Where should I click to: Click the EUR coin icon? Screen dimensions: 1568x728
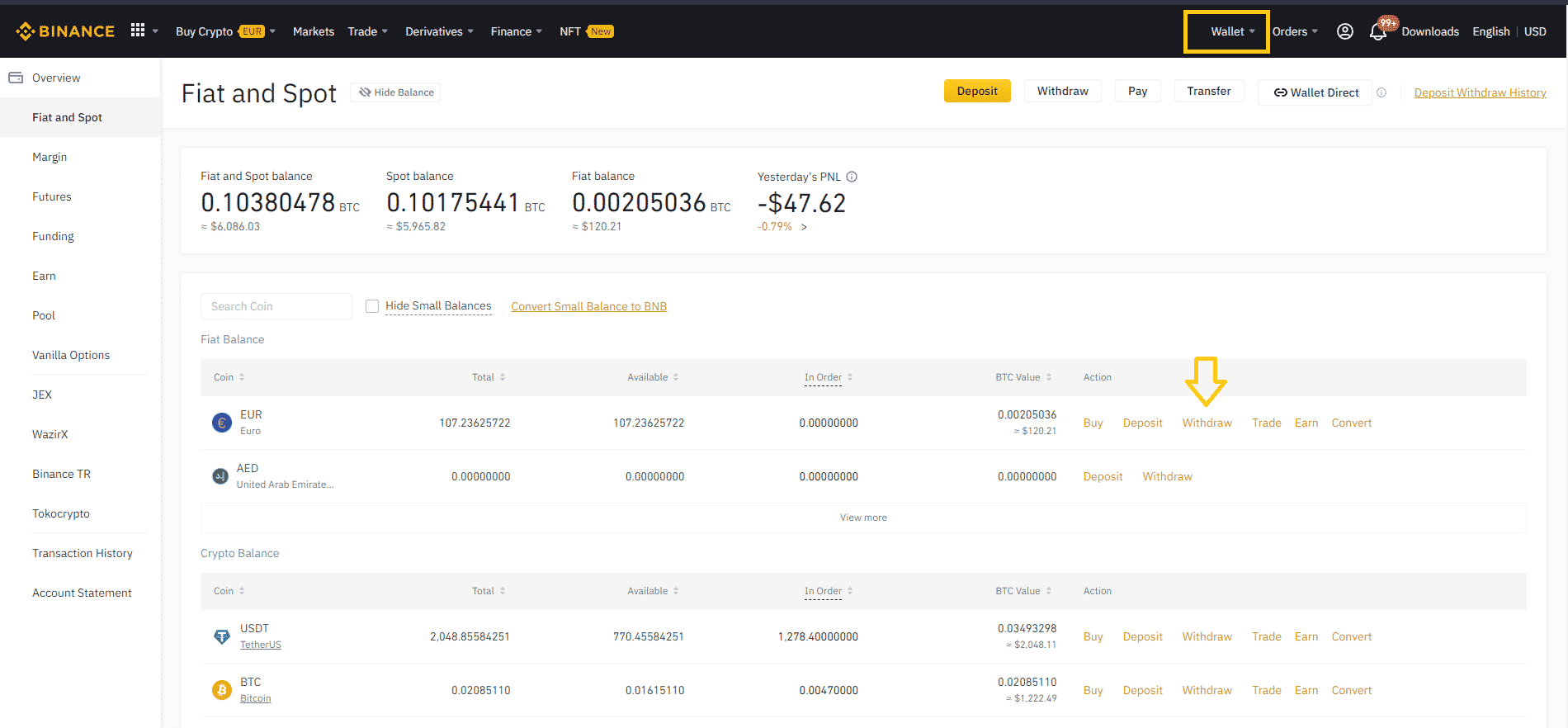(222, 423)
